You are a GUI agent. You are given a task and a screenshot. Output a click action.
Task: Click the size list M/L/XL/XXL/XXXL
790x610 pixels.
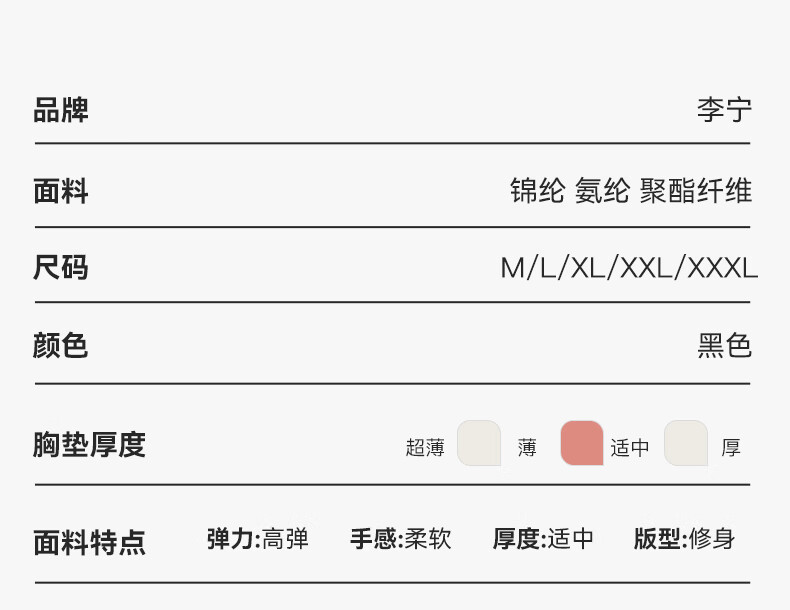(629, 268)
